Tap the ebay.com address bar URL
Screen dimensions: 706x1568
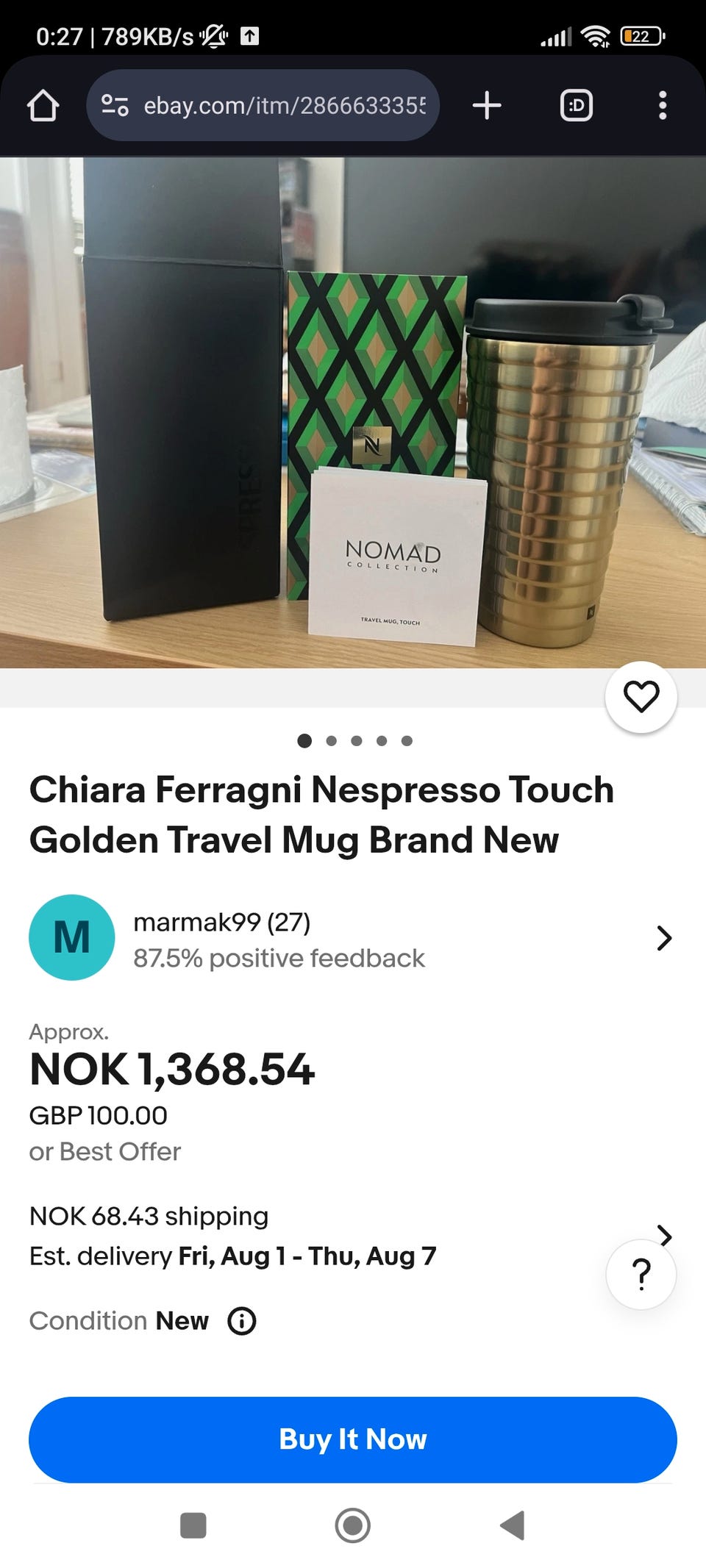coord(284,105)
